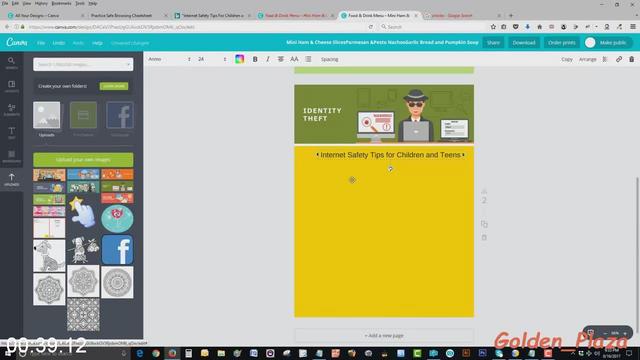Reload the page with refresh icon

point(371,27)
